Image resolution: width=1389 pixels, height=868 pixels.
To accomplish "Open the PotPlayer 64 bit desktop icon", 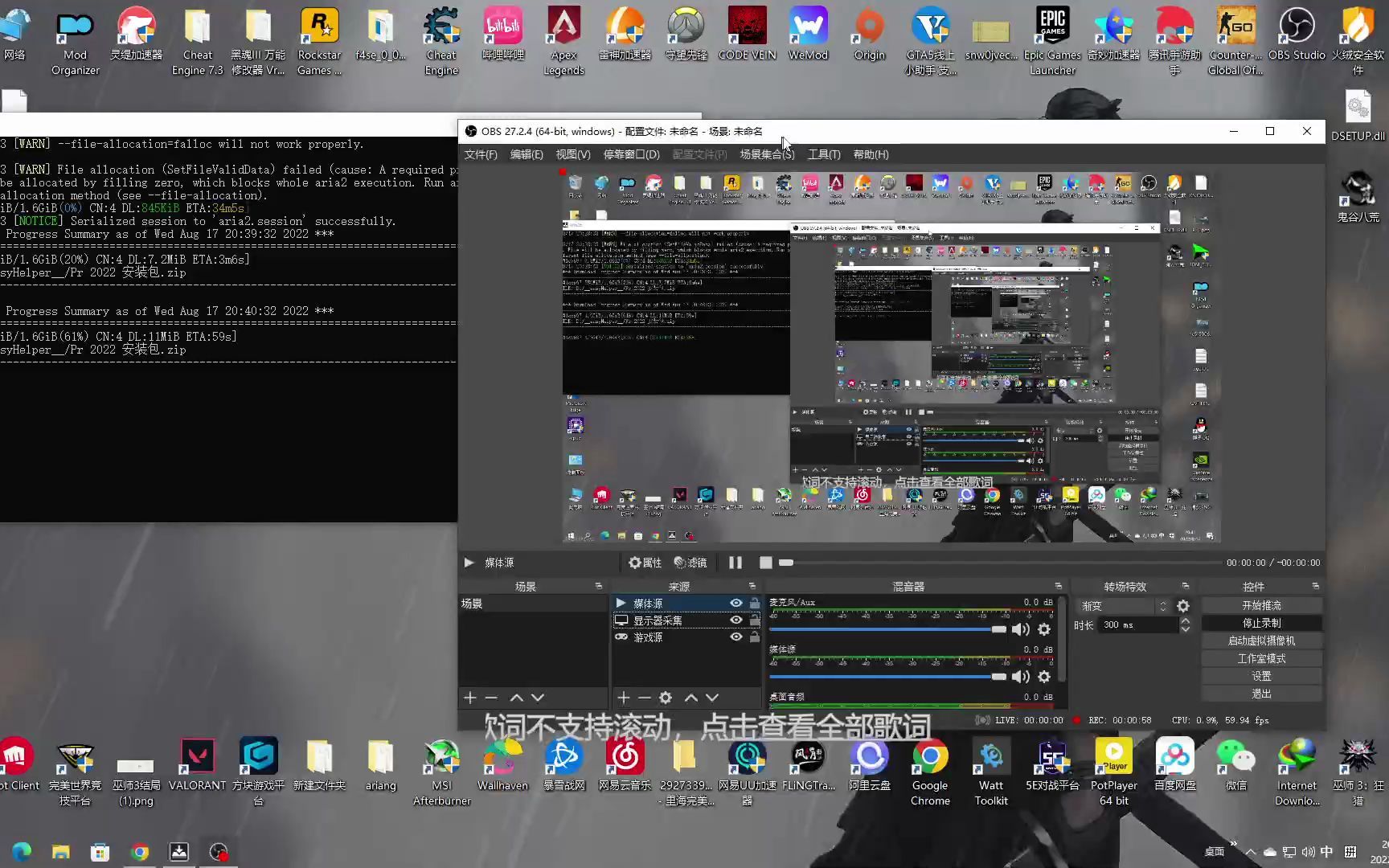I will click(x=1113, y=772).
